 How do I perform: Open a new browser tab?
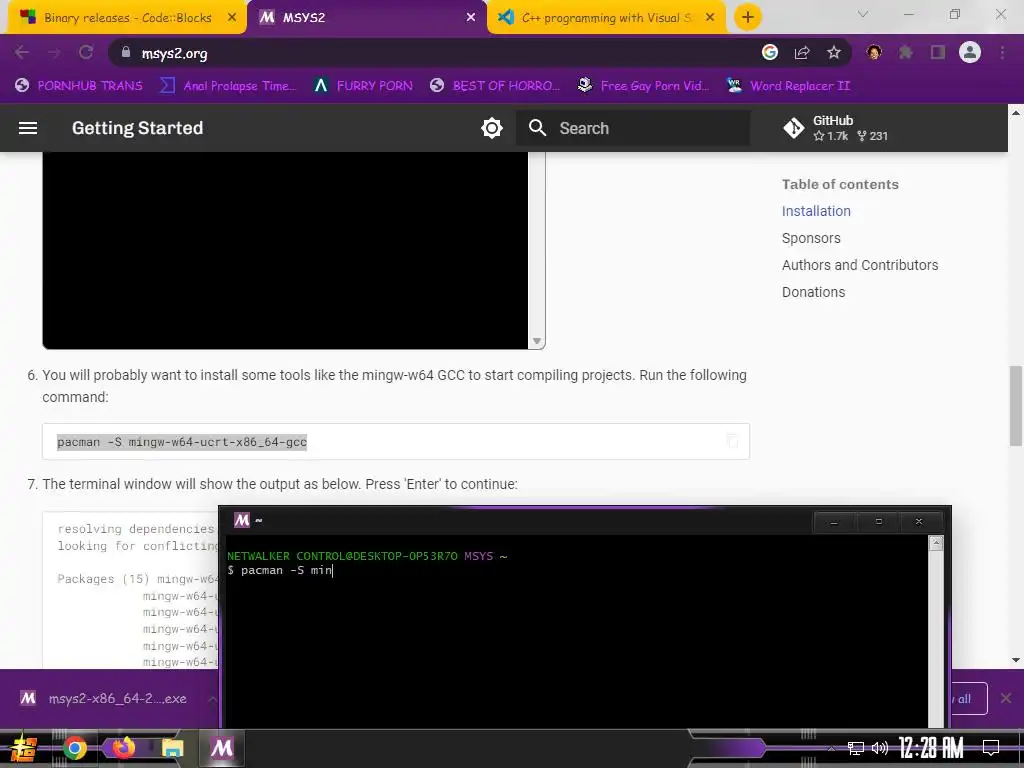[748, 17]
